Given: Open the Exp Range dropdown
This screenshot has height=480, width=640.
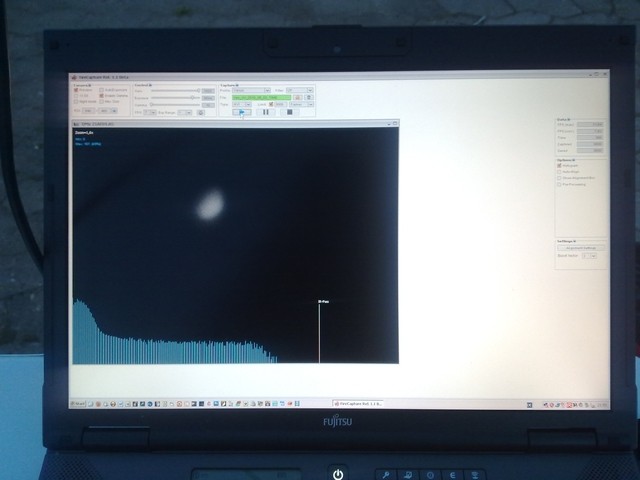Looking at the screenshot, I should point(184,112).
